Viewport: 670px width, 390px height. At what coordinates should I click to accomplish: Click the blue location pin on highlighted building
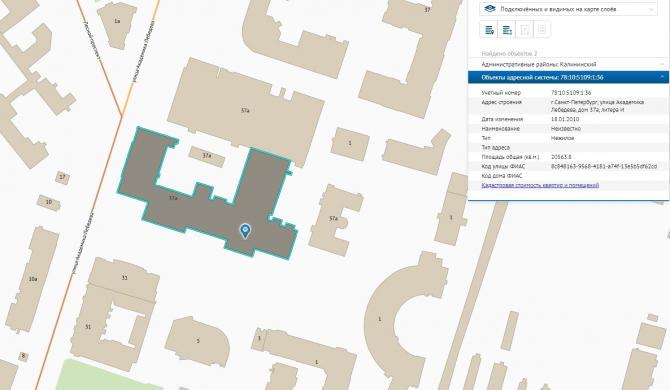click(x=245, y=231)
